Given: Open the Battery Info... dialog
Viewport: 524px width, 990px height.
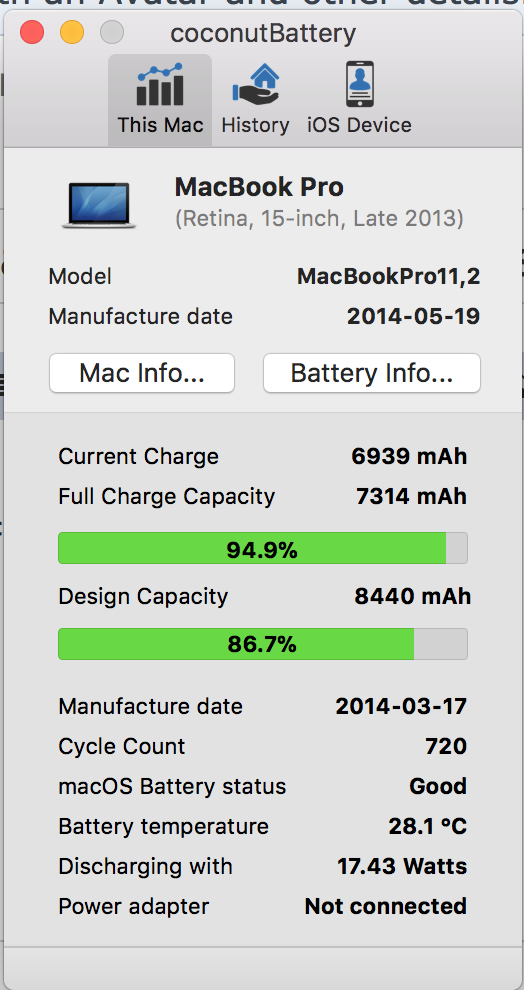Looking at the screenshot, I should (x=372, y=373).
